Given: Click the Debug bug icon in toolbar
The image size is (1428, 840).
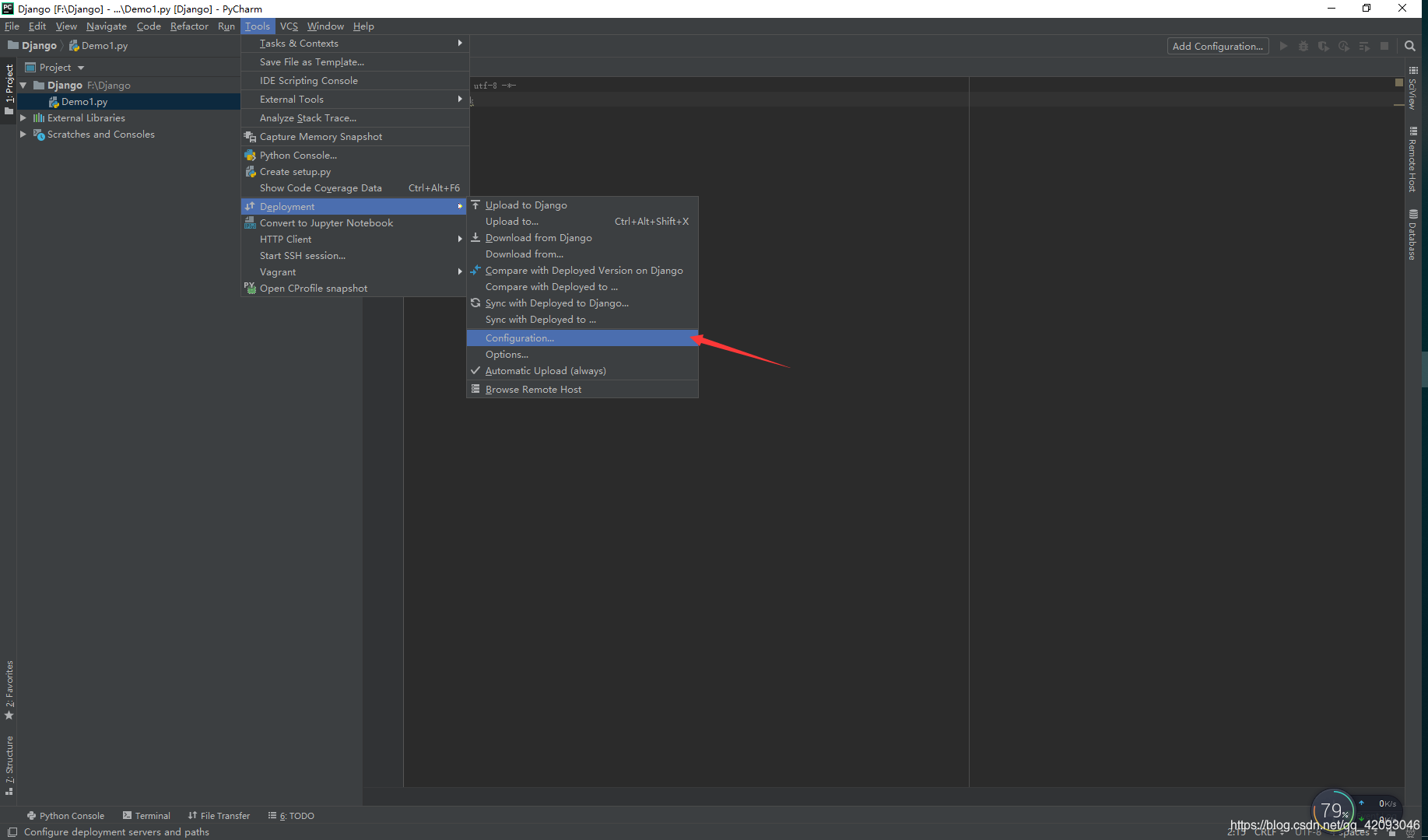Looking at the screenshot, I should [1303, 46].
